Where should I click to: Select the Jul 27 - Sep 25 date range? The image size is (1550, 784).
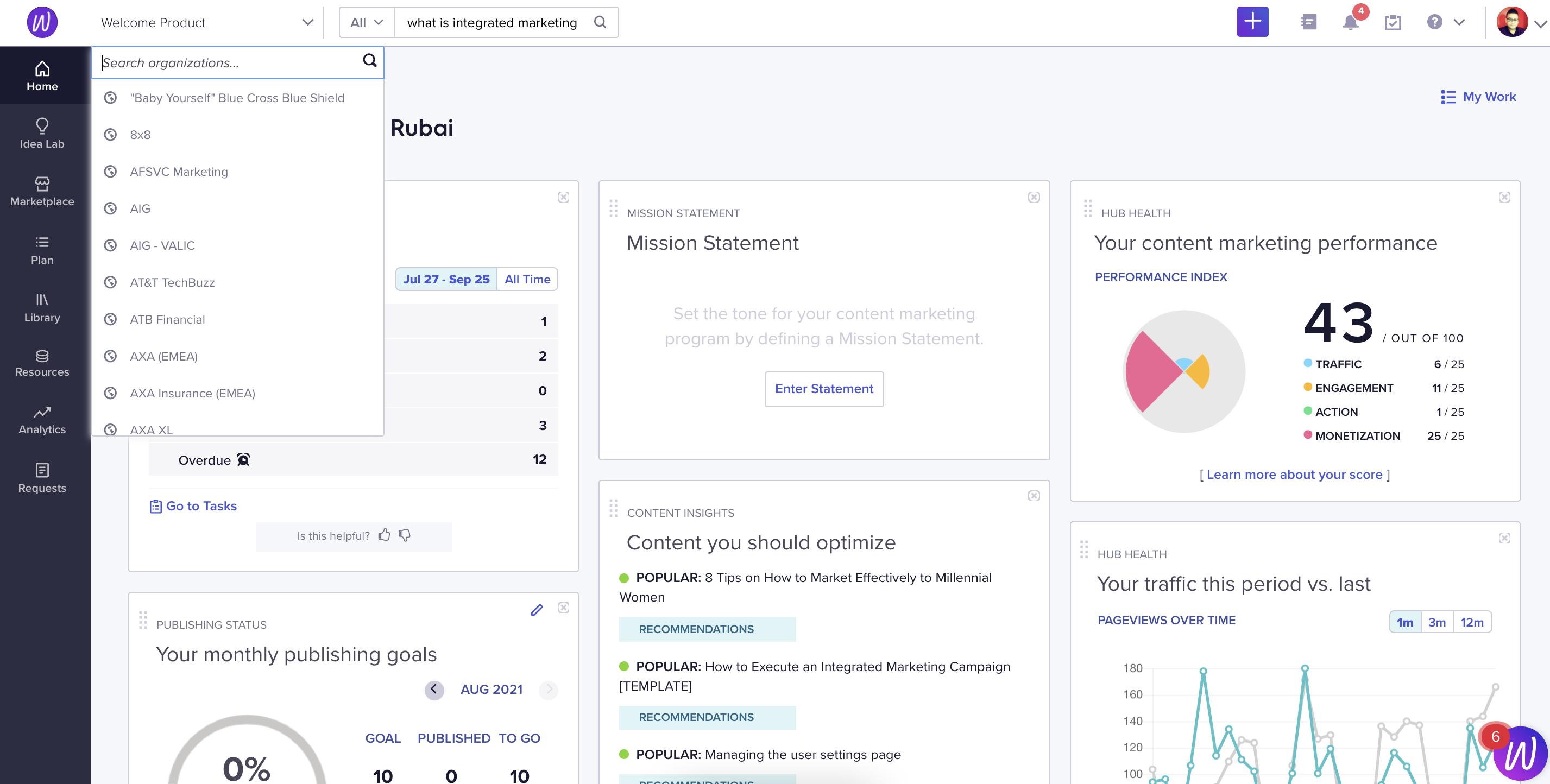point(446,279)
